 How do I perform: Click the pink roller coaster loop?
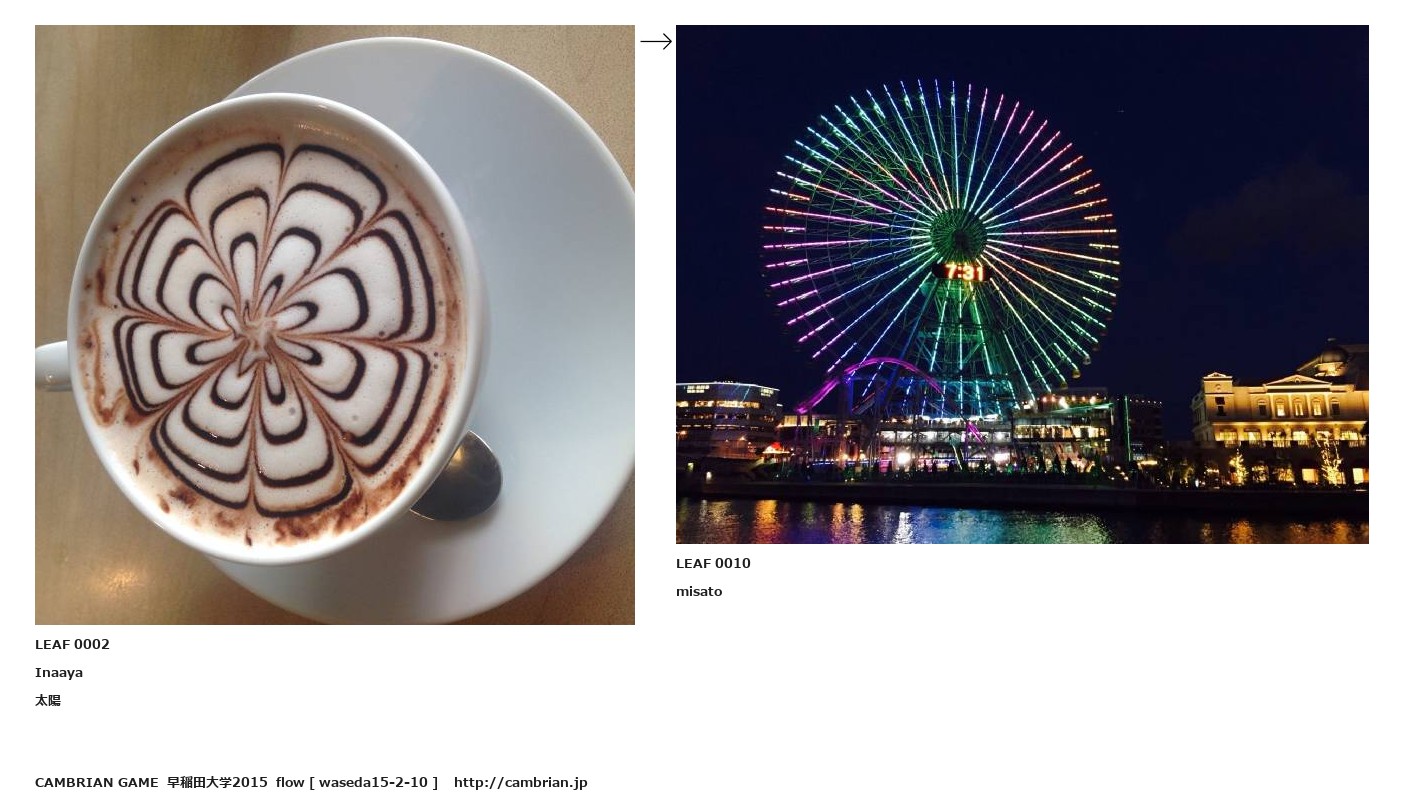[x=870, y=384]
